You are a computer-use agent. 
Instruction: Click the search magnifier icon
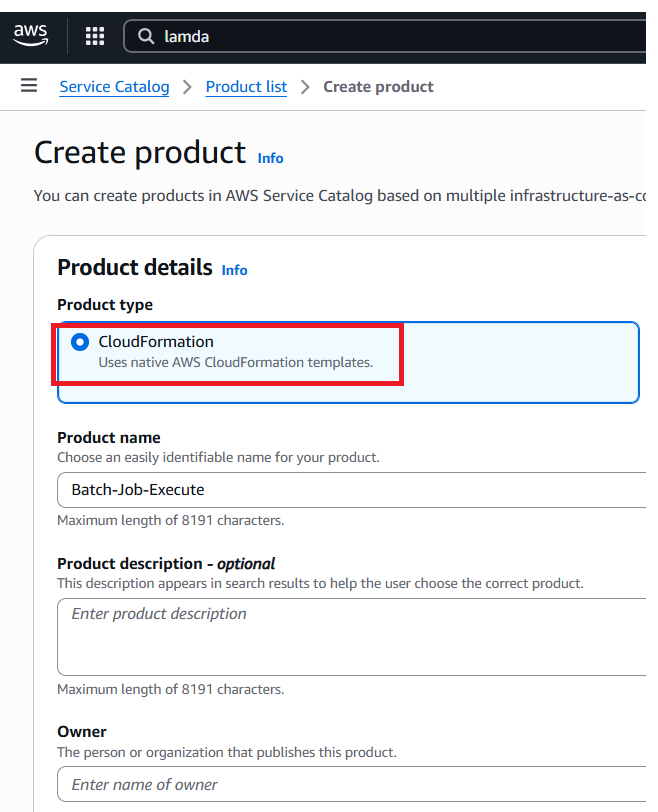146,37
